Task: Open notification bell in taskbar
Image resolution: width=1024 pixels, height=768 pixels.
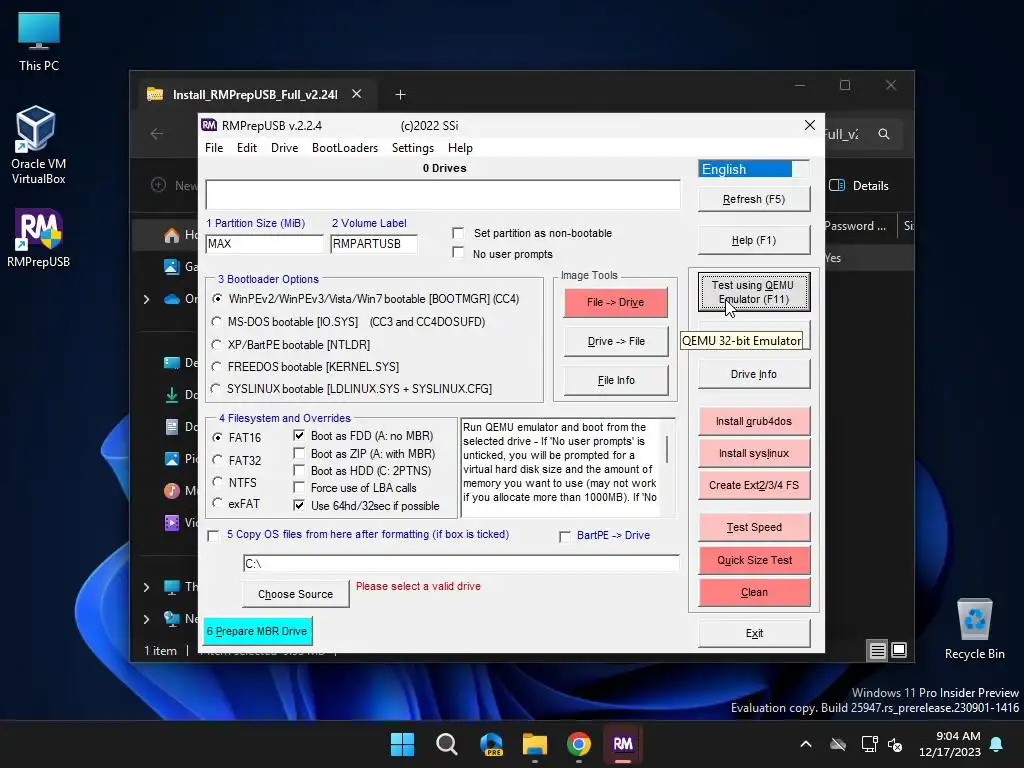Action: (997, 744)
